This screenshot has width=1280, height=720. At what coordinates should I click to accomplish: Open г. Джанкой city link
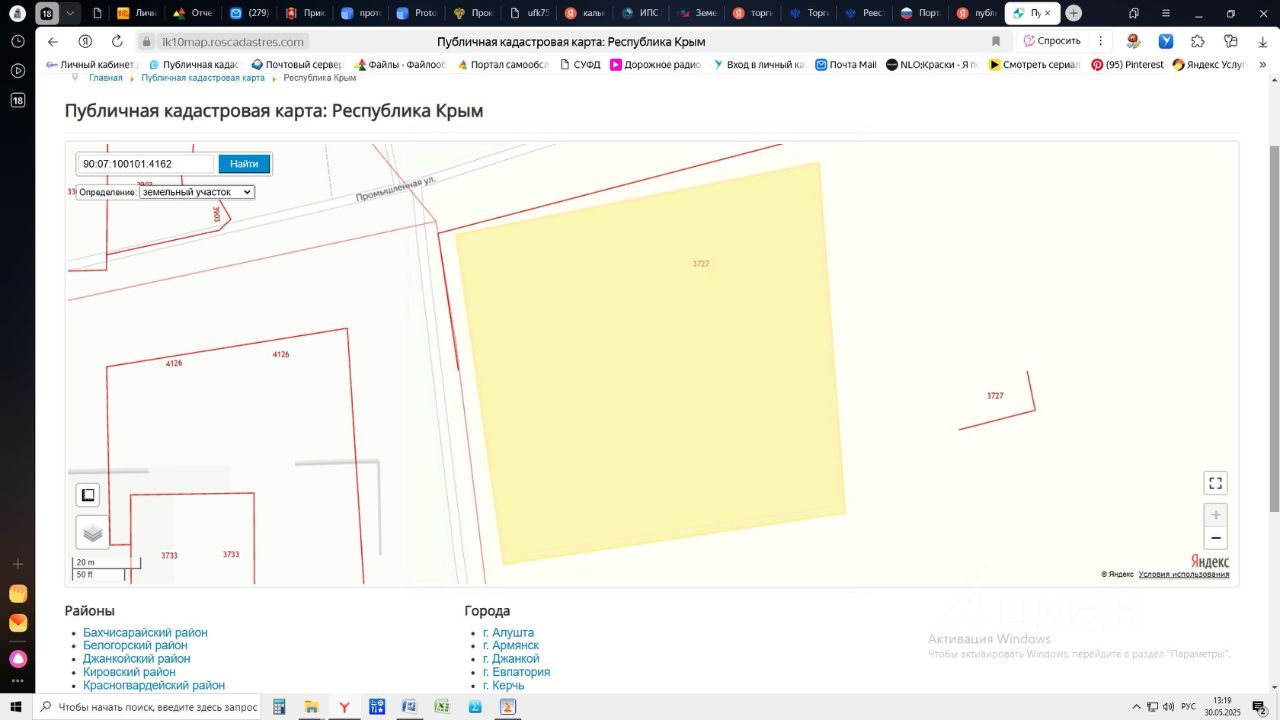coord(511,659)
